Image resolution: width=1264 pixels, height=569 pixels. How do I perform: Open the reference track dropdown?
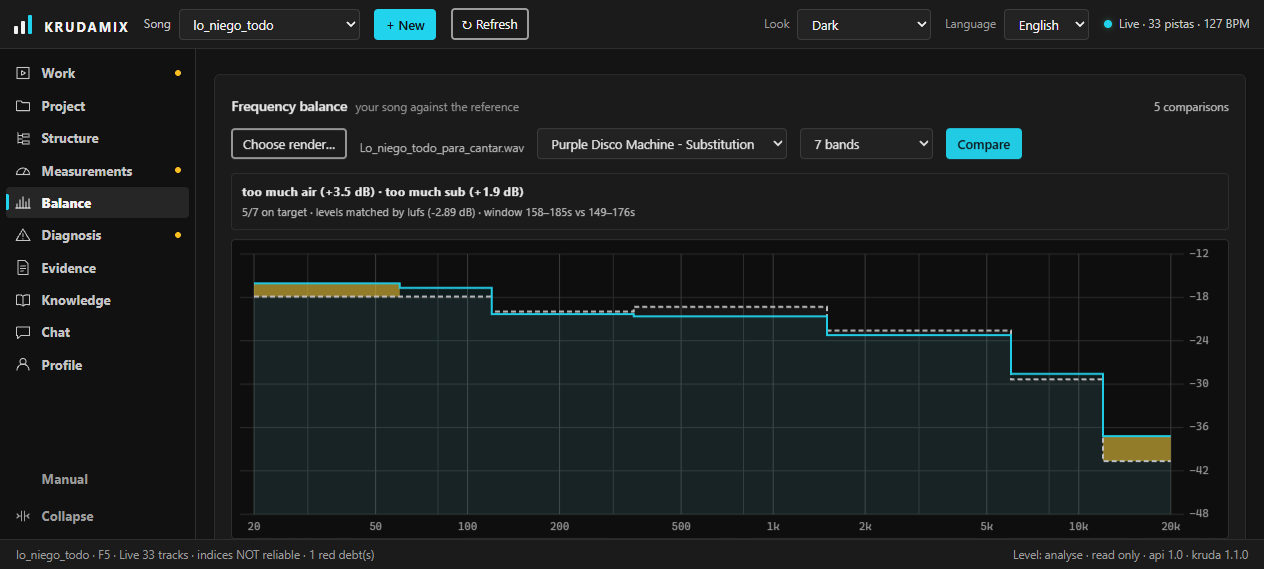(662, 144)
